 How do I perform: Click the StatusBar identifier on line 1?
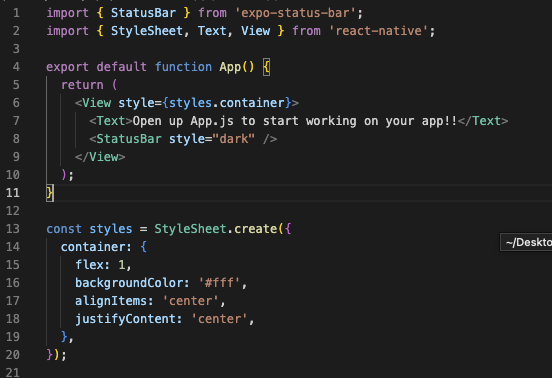tap(143, 13)
